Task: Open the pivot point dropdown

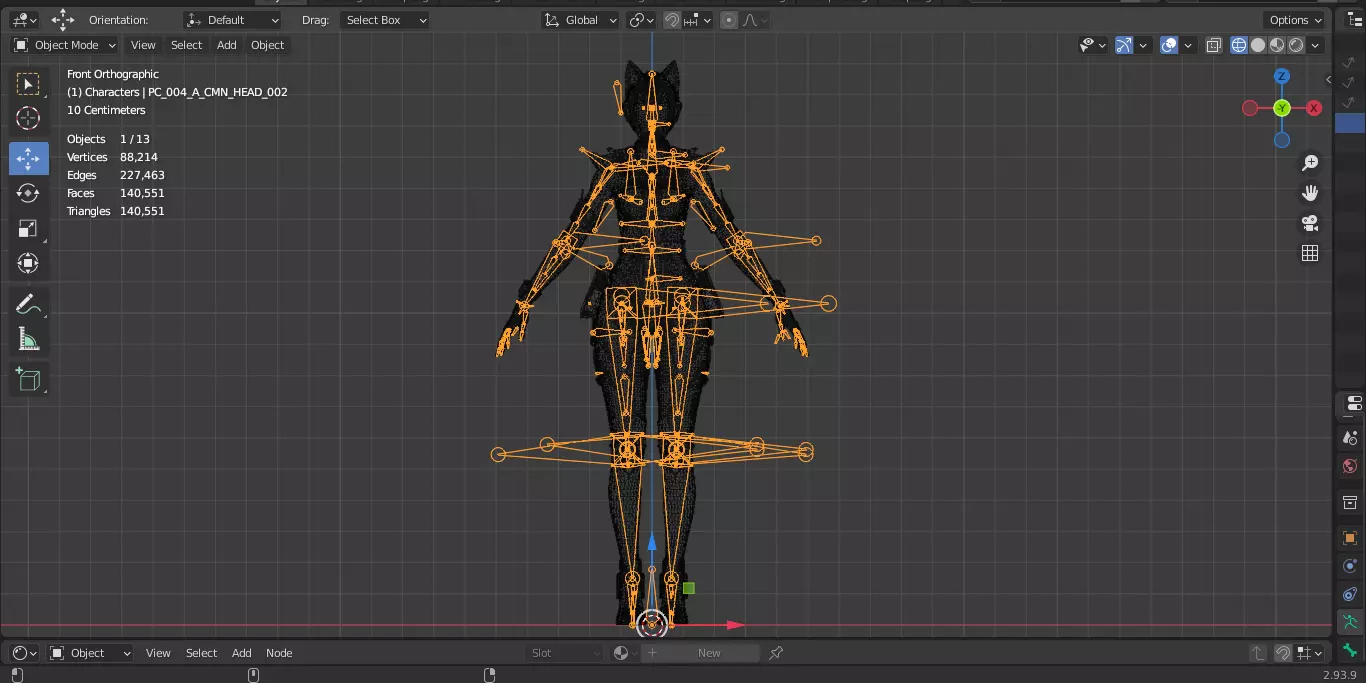Action: 641,20
